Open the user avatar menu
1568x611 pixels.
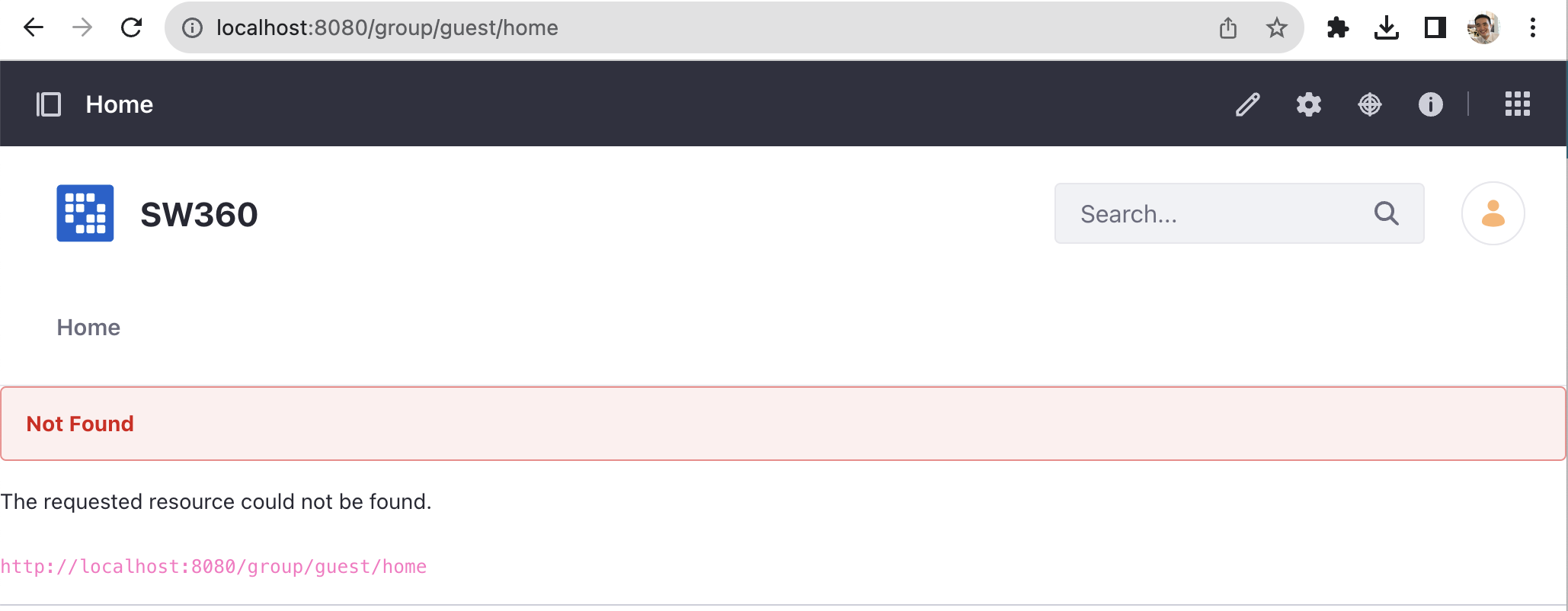pos(1493,214)
